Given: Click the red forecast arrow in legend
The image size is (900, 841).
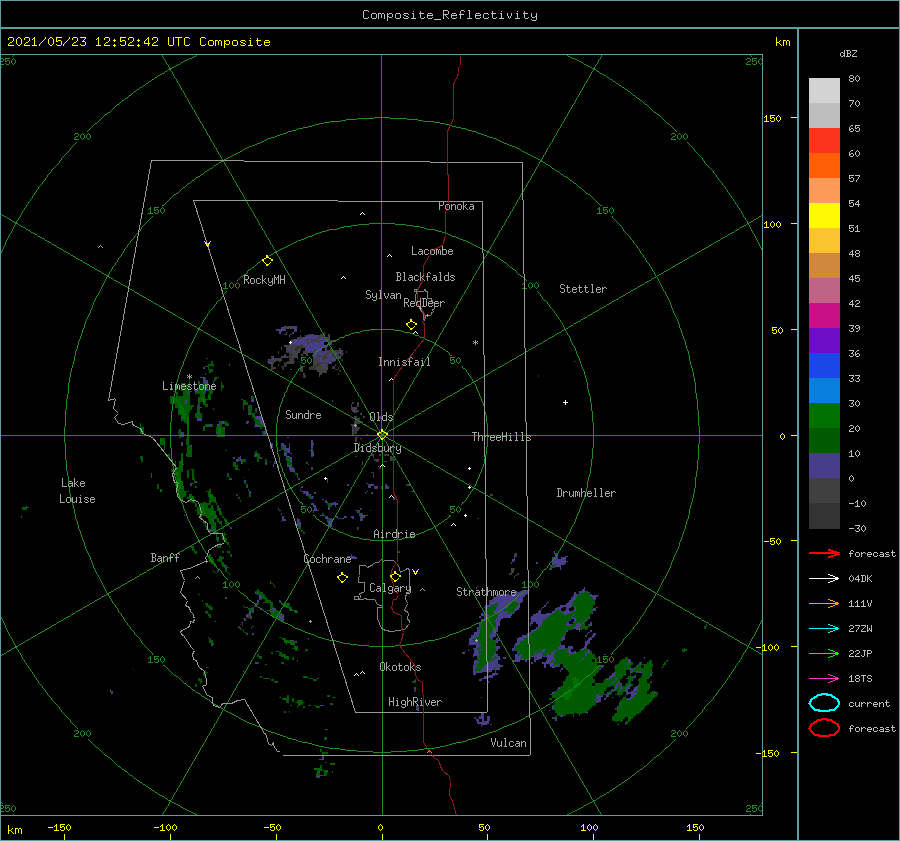Looking at the screenshot, I should [x=824, y=553].
